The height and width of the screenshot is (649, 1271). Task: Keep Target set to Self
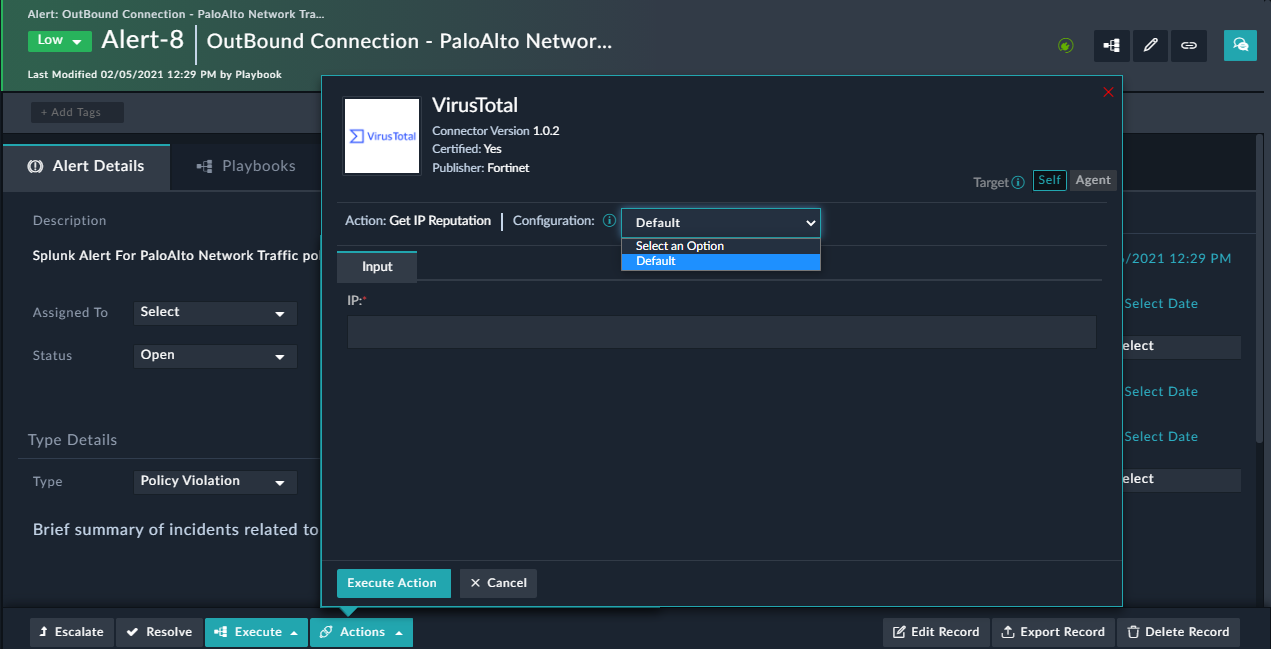1049,180
